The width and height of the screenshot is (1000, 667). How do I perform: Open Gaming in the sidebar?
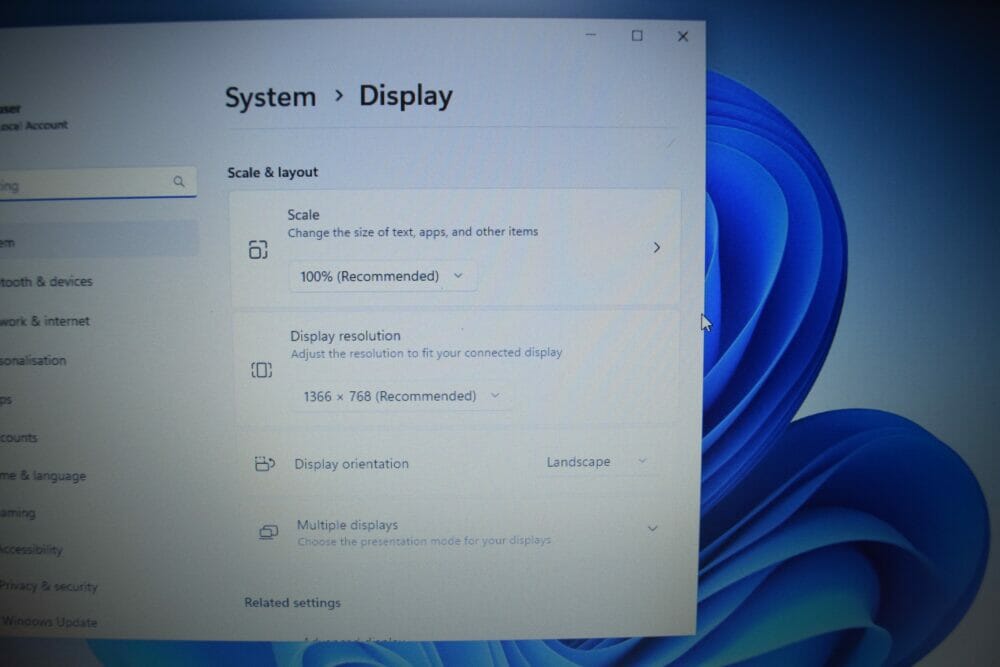tap(18, 513)
